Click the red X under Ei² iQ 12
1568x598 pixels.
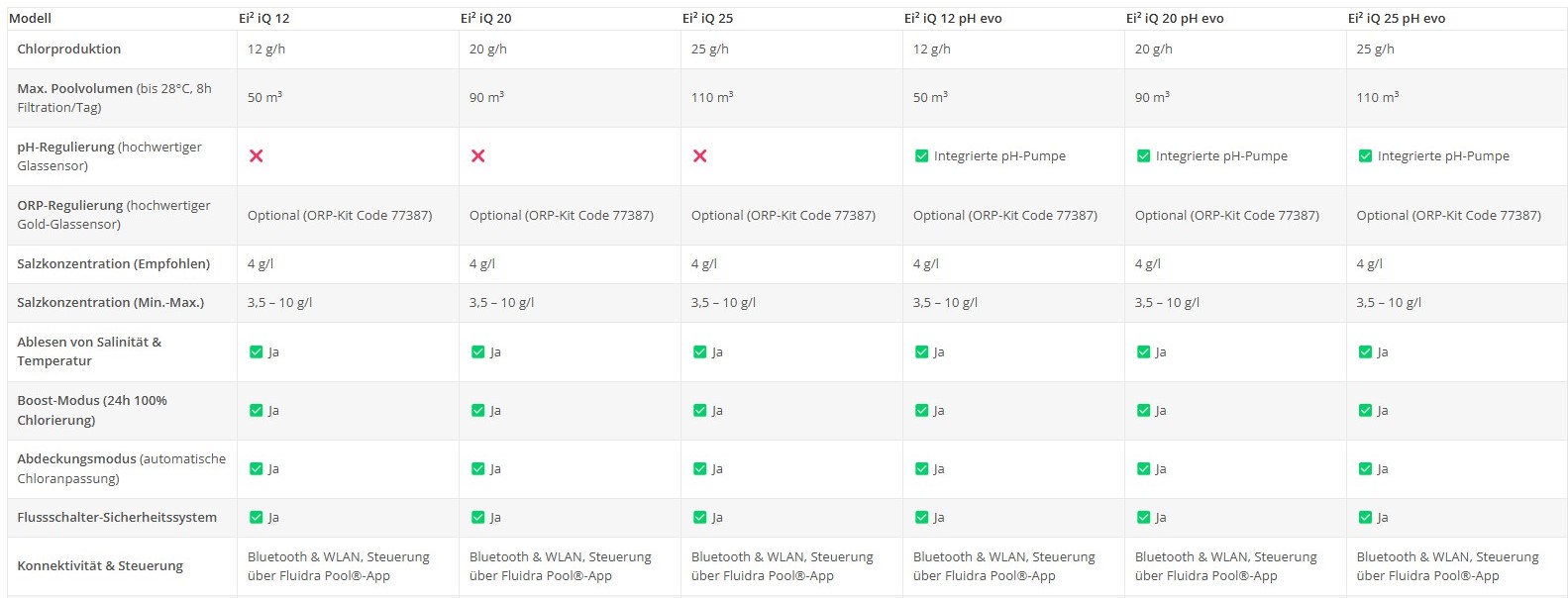pos(256,155)
